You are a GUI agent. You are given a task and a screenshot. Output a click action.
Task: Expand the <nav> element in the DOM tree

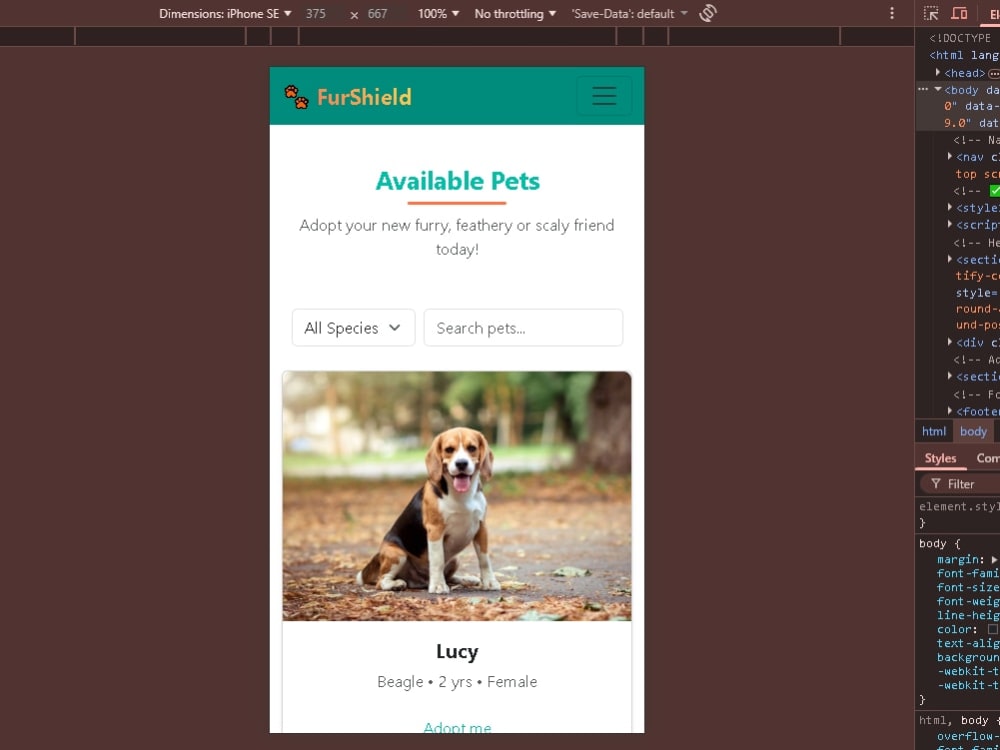coord(950,156)
